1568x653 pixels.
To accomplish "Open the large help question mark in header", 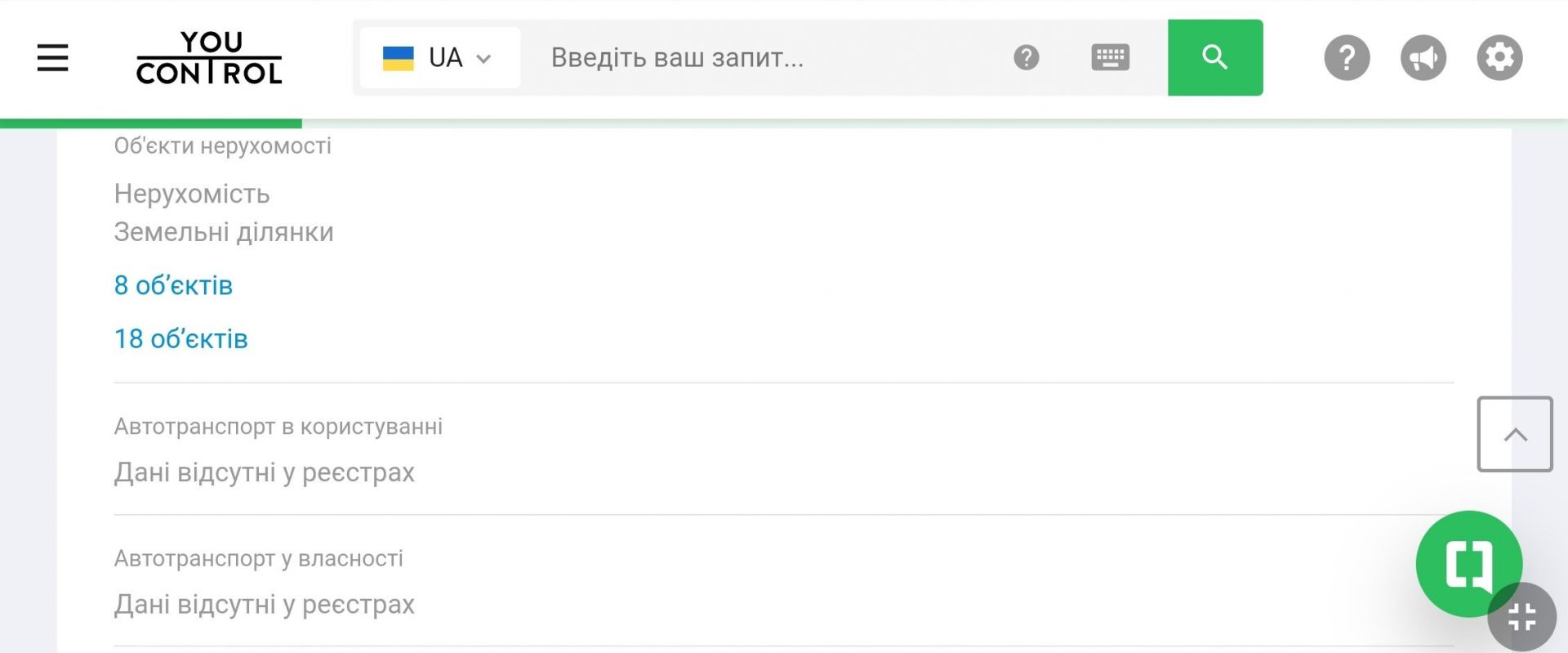I will pos(1347,58).
